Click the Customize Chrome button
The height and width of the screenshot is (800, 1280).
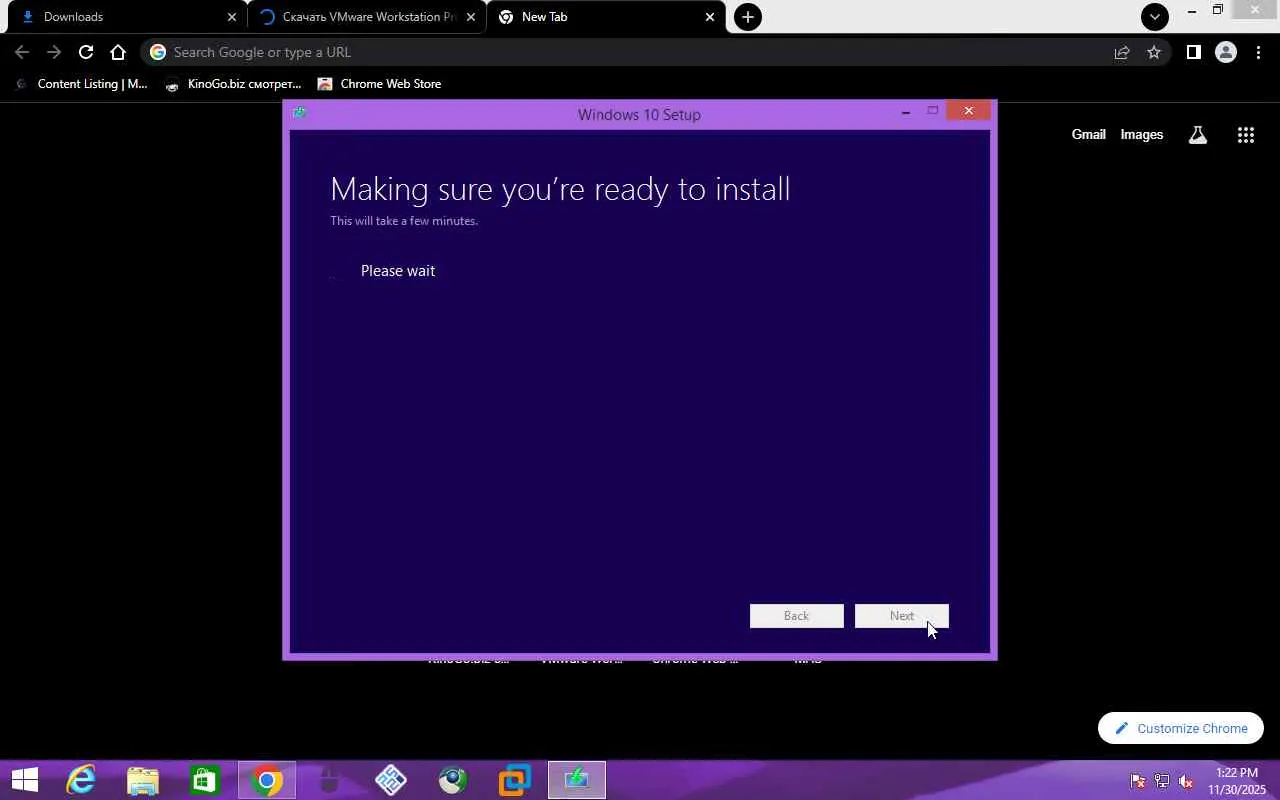[x=1181, y=728]
